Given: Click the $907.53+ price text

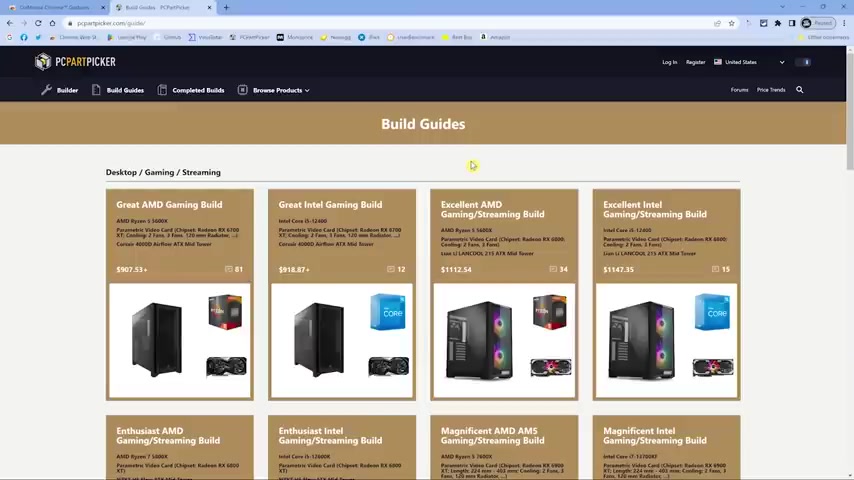Looking at the screenshot, I should [x=132, y=270].
